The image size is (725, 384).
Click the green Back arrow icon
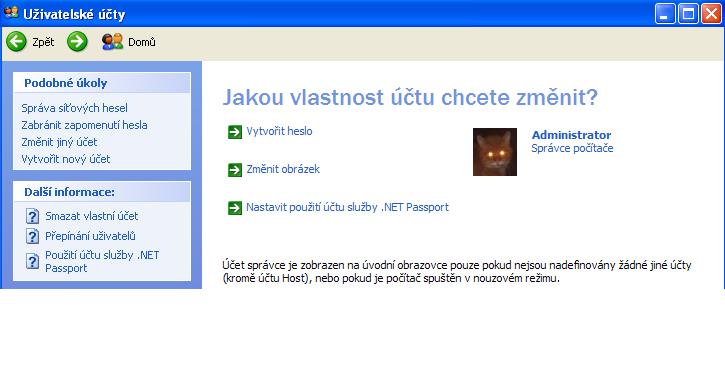click(16, 42)
